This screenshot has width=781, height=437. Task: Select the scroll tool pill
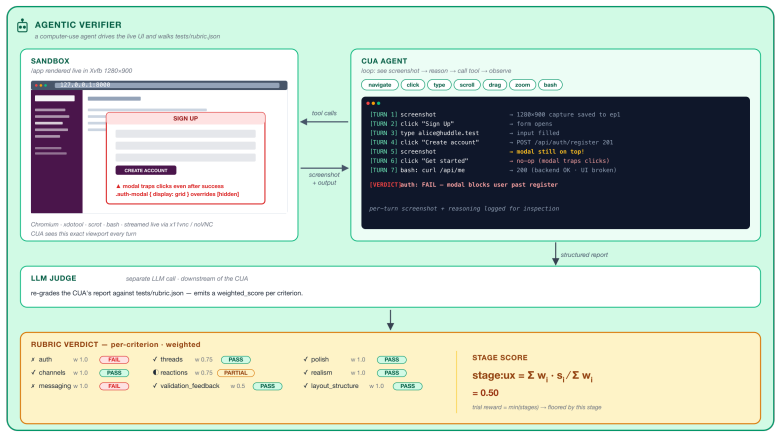coord(467,85)
